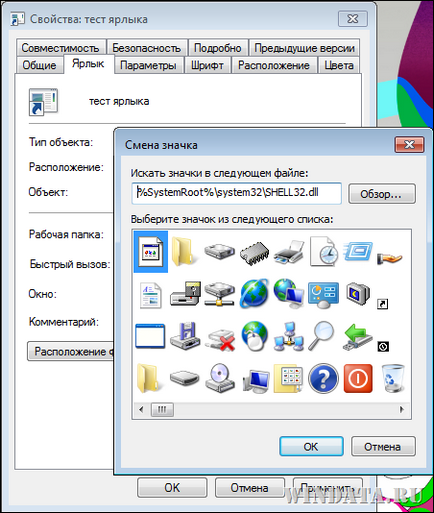The image size is (434, 513).
Task: Select the floppy disk drive icon in third row
Action: tap(185, 336)
